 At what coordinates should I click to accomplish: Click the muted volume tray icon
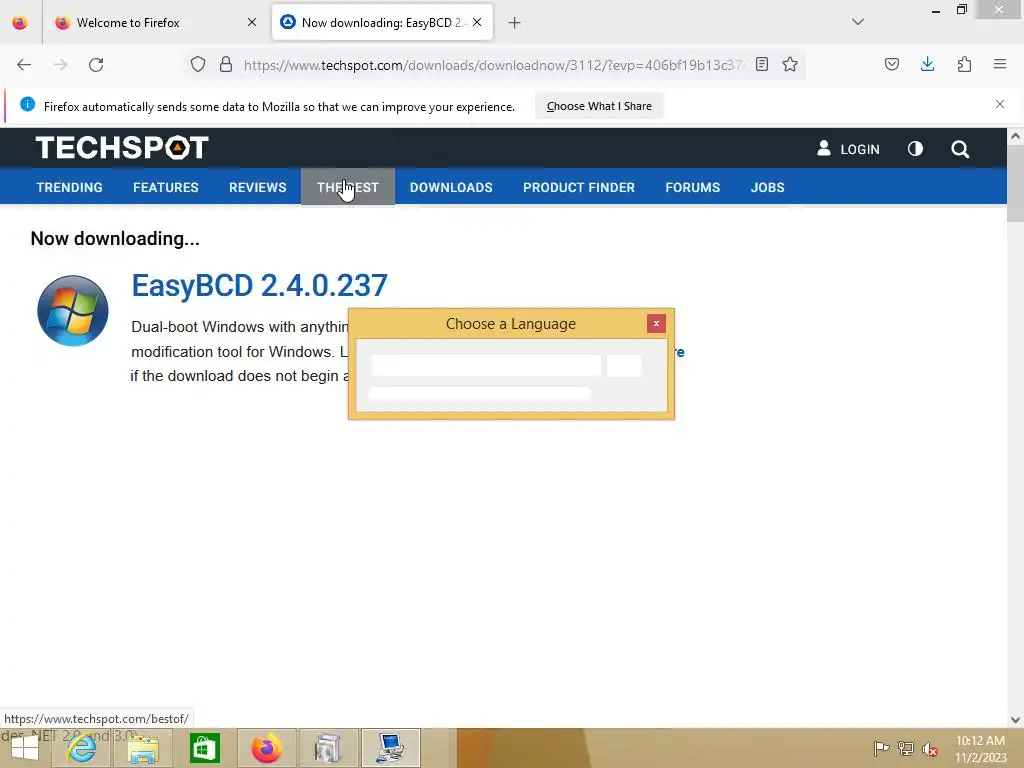click(x=930, y=748)
